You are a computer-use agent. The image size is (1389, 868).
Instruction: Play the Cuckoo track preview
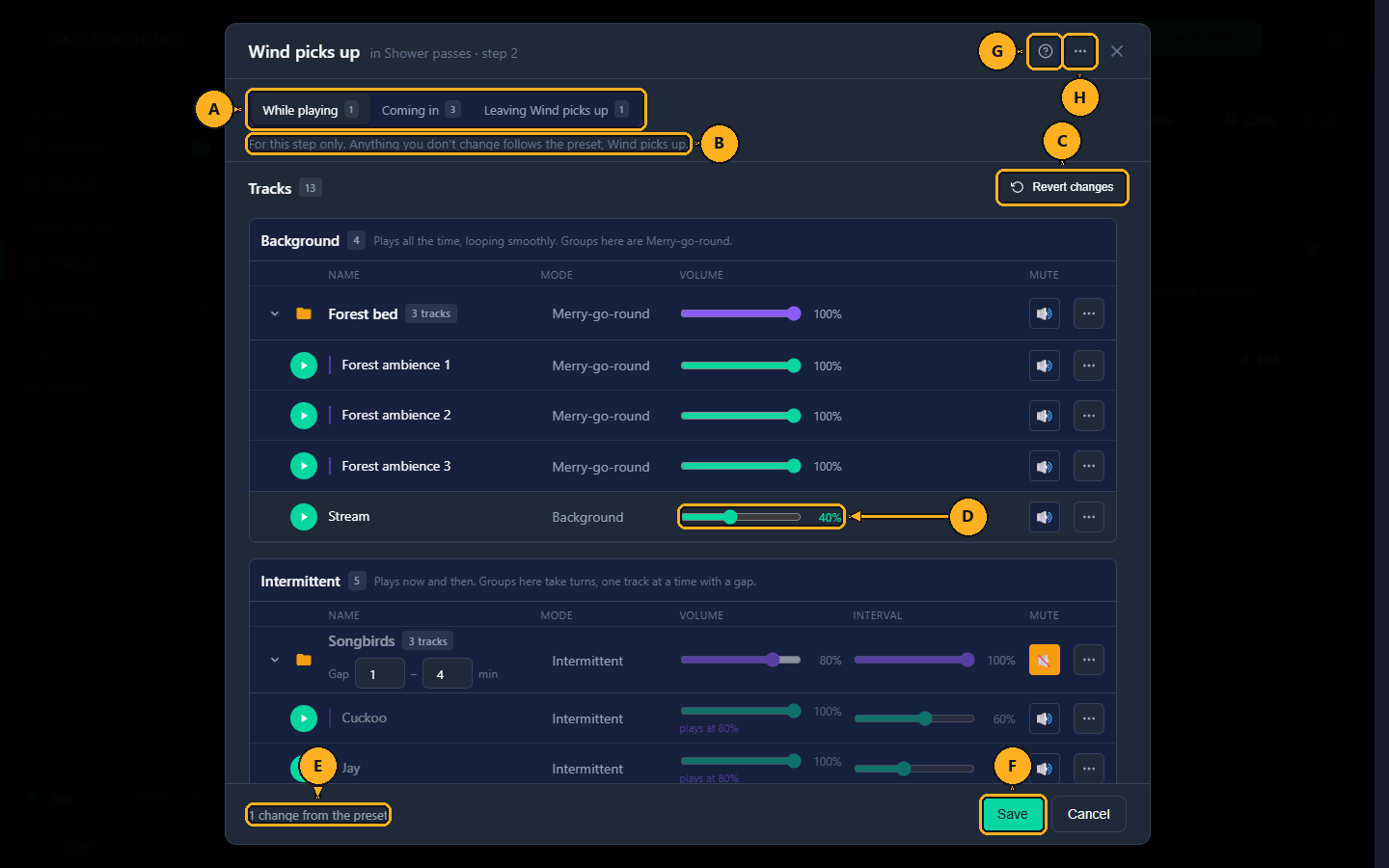point(304,719)
